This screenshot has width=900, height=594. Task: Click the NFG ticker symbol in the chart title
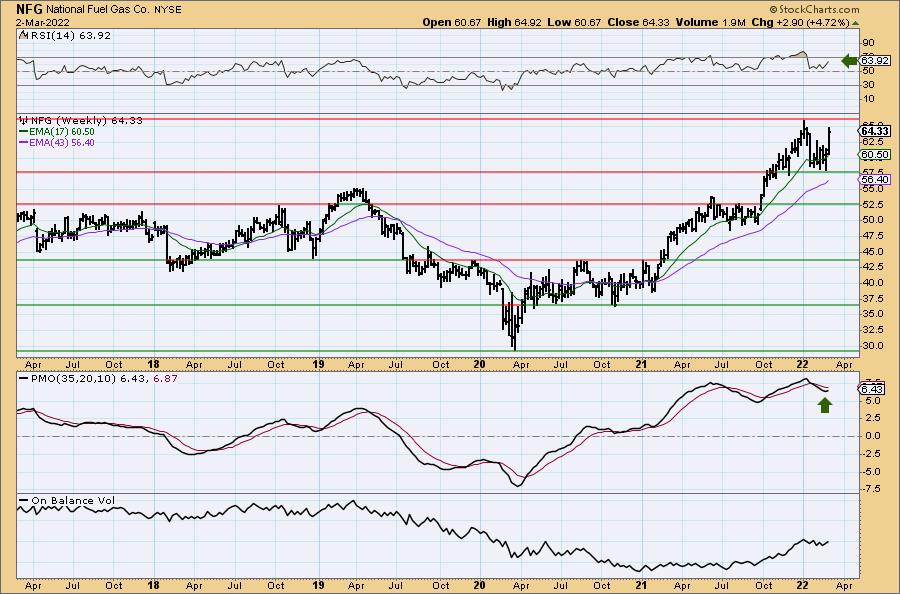click(x=29, y=10)
